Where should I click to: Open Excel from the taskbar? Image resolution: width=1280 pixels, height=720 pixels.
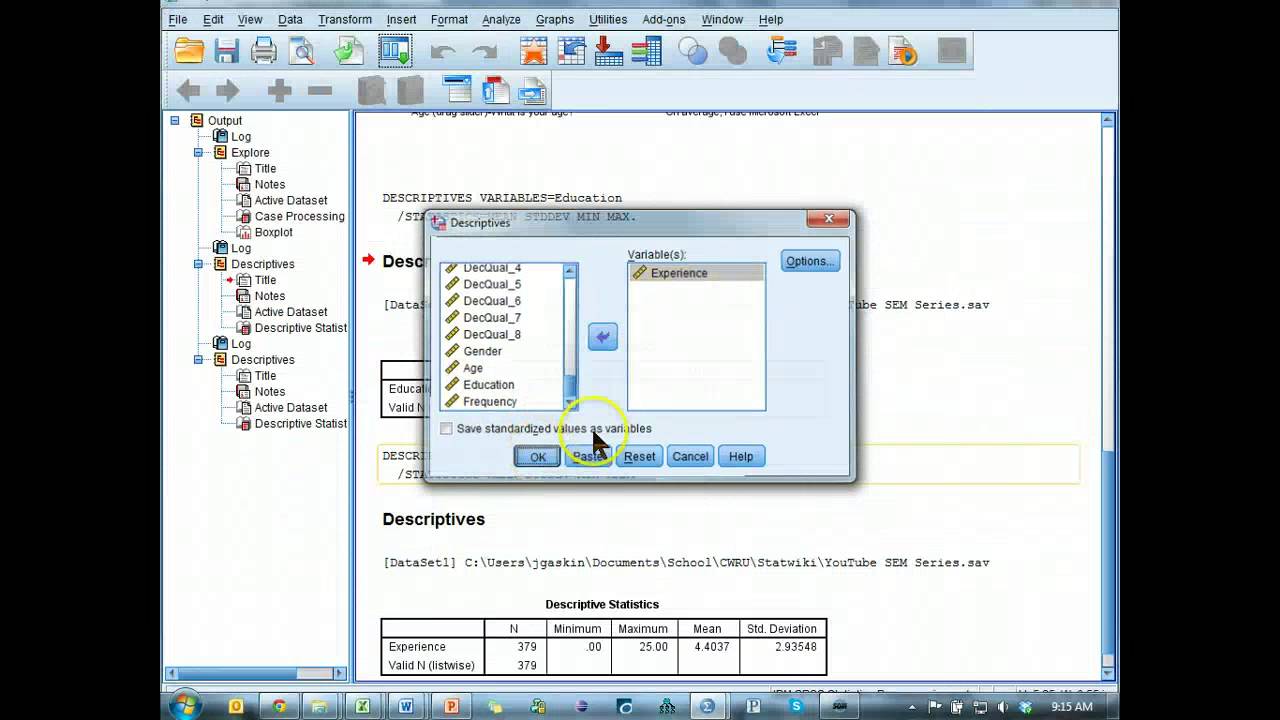pyautogui.click(x=364, y=706)
